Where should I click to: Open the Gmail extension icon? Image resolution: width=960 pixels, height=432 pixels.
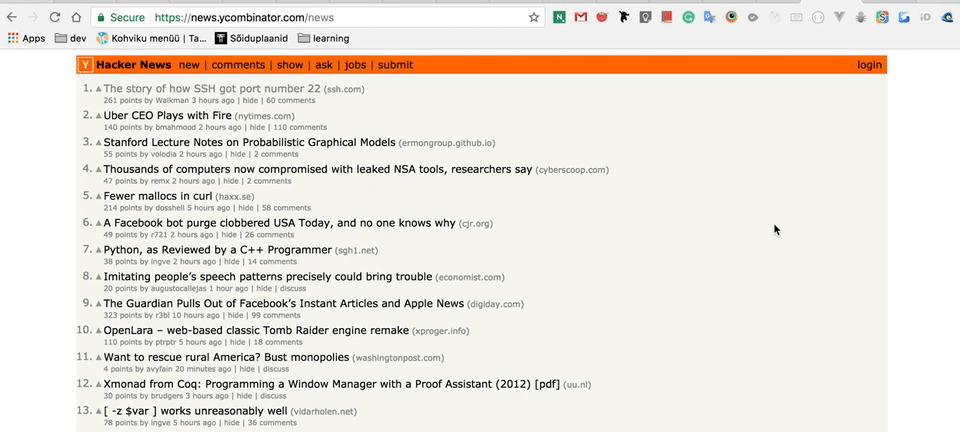(x=581, y=18)
